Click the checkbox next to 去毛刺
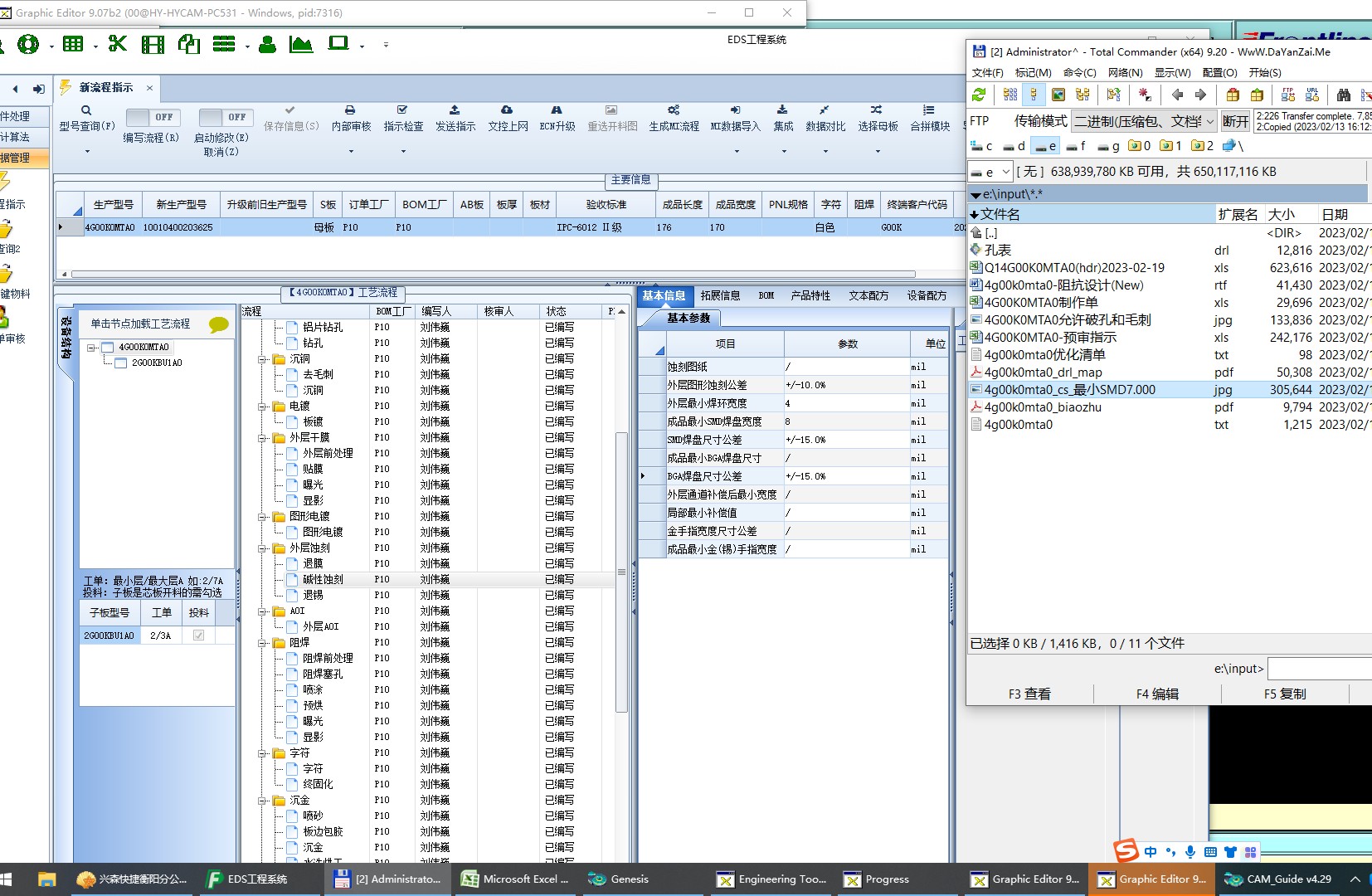Screen dimensions: 1372x896 [x=292, y=374]
